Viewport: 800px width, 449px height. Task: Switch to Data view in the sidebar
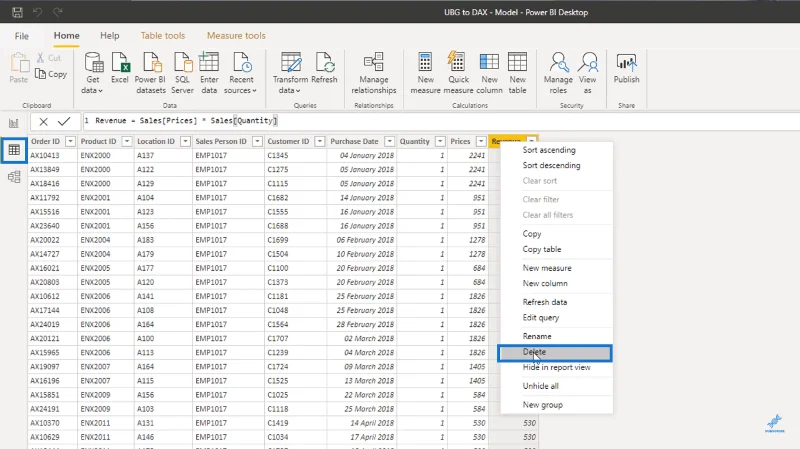click(x=14, y=150)
